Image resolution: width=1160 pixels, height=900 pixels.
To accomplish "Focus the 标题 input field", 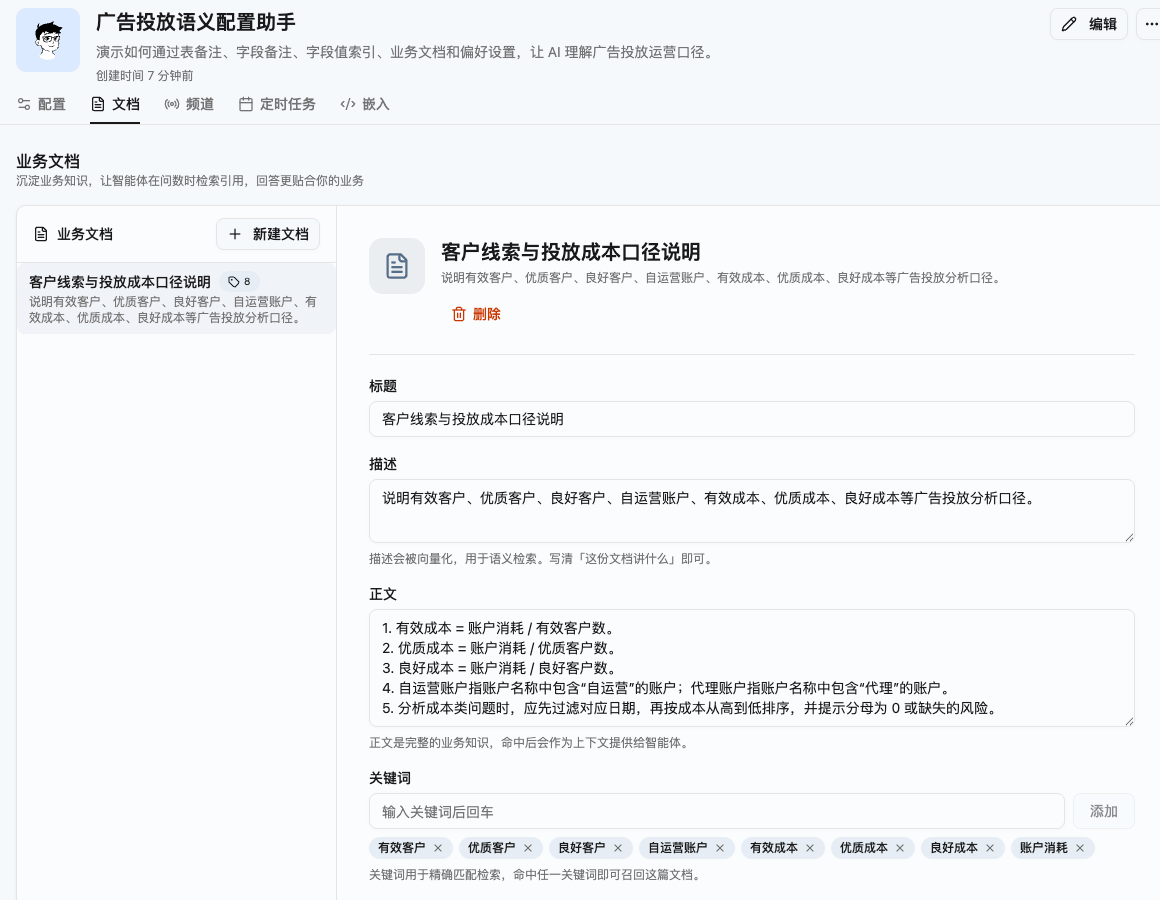I will (x=752, y=419).
